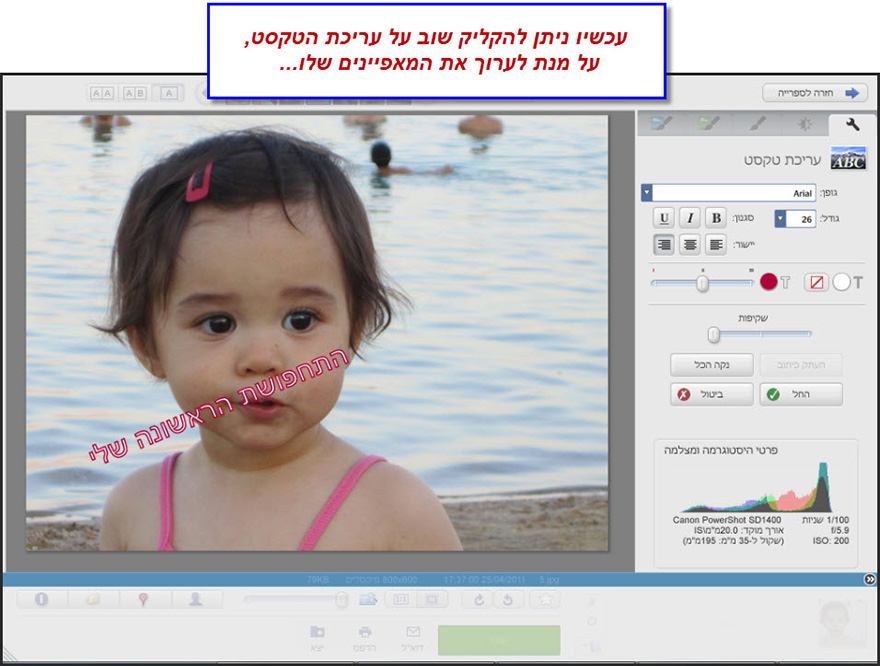Toggle bold formatting for the text
Viewport: 880px width, 666px height.
tap(716, 217)
